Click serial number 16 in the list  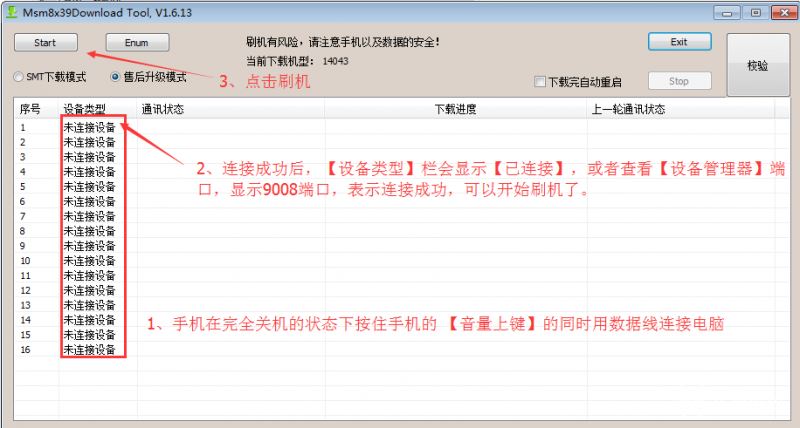click(x=26, y=349)
